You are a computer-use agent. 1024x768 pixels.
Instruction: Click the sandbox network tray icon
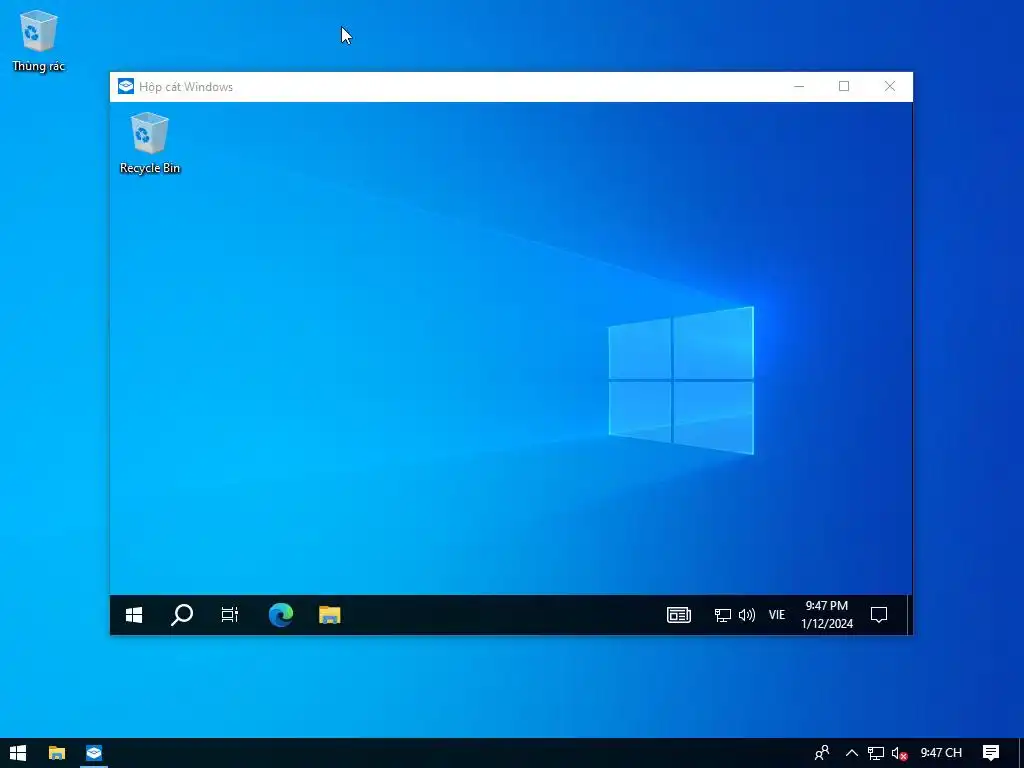click(722, 615)
